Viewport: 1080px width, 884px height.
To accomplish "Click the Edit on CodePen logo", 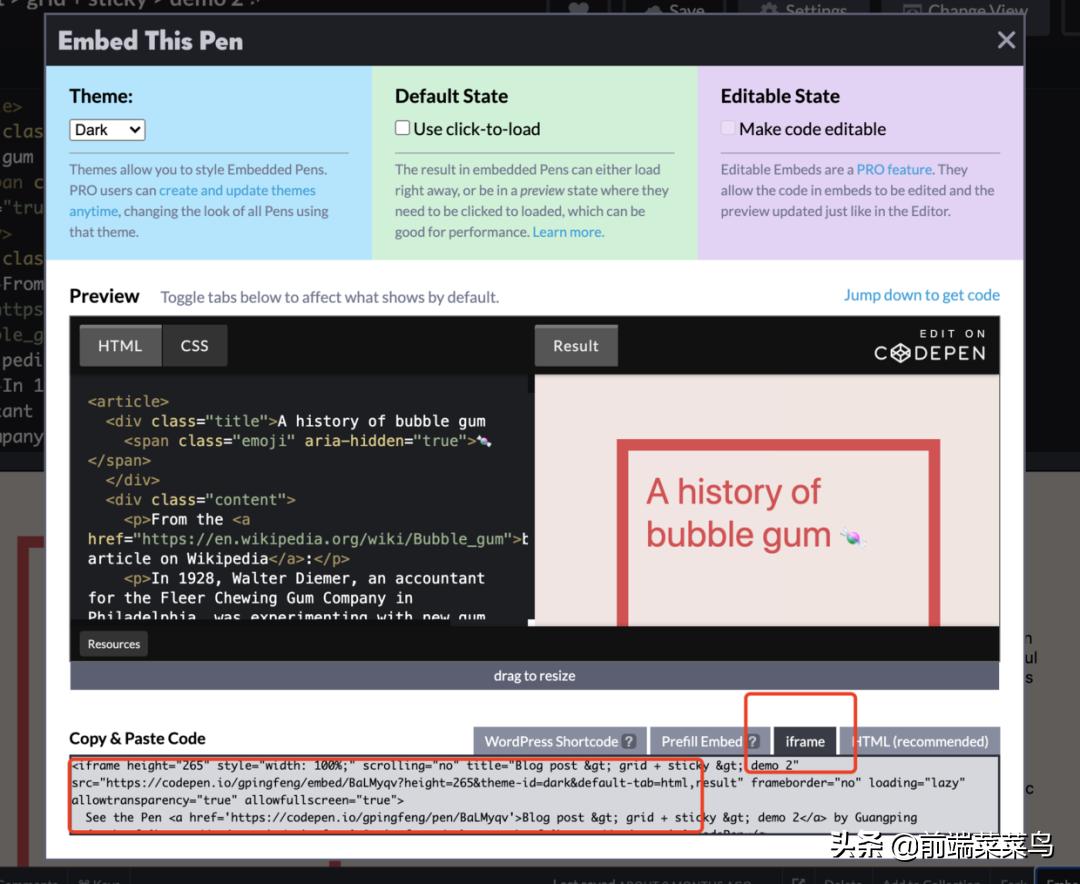I will point(930,346).
